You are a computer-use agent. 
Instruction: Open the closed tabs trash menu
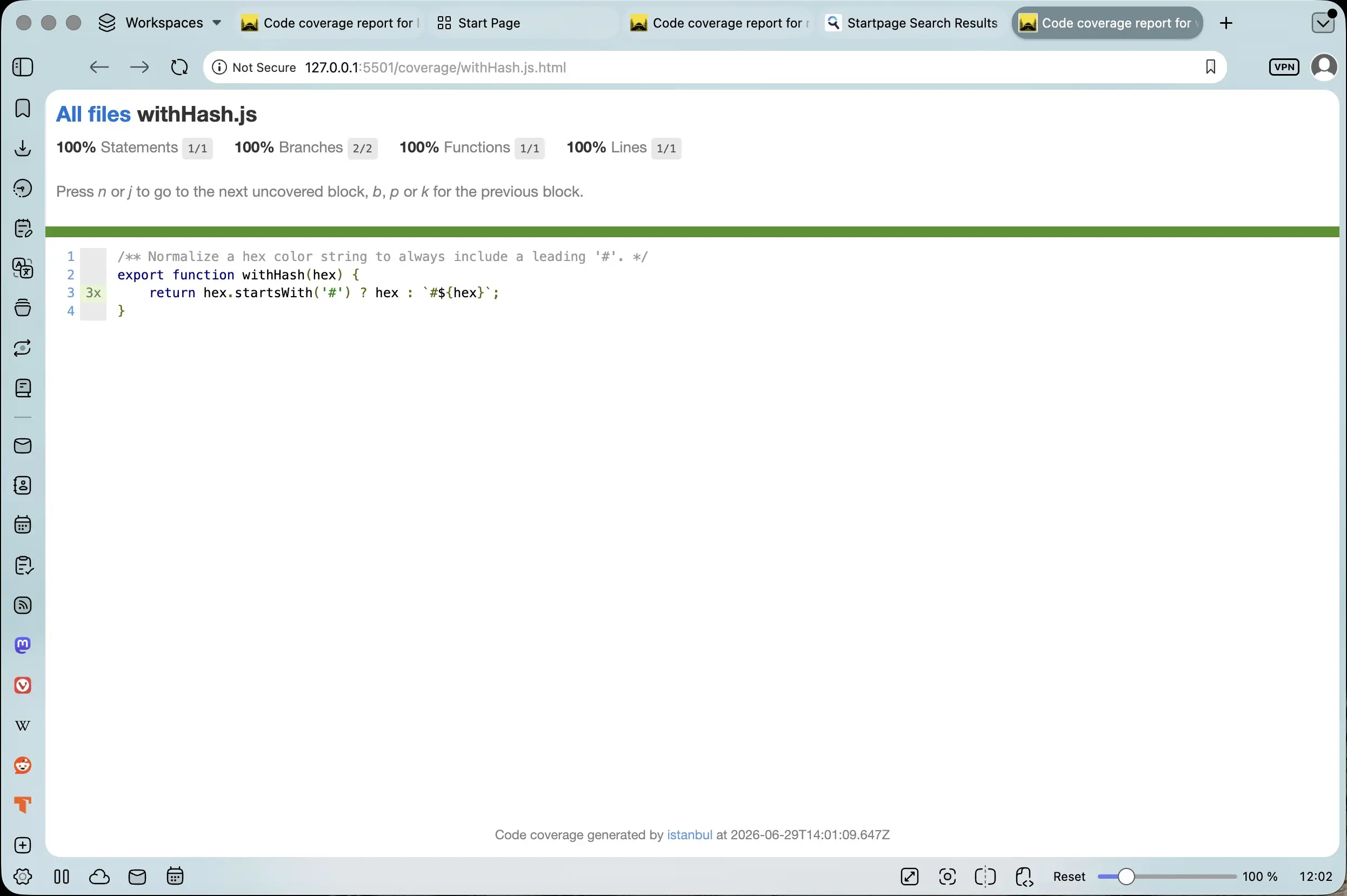coord(1323,23)
